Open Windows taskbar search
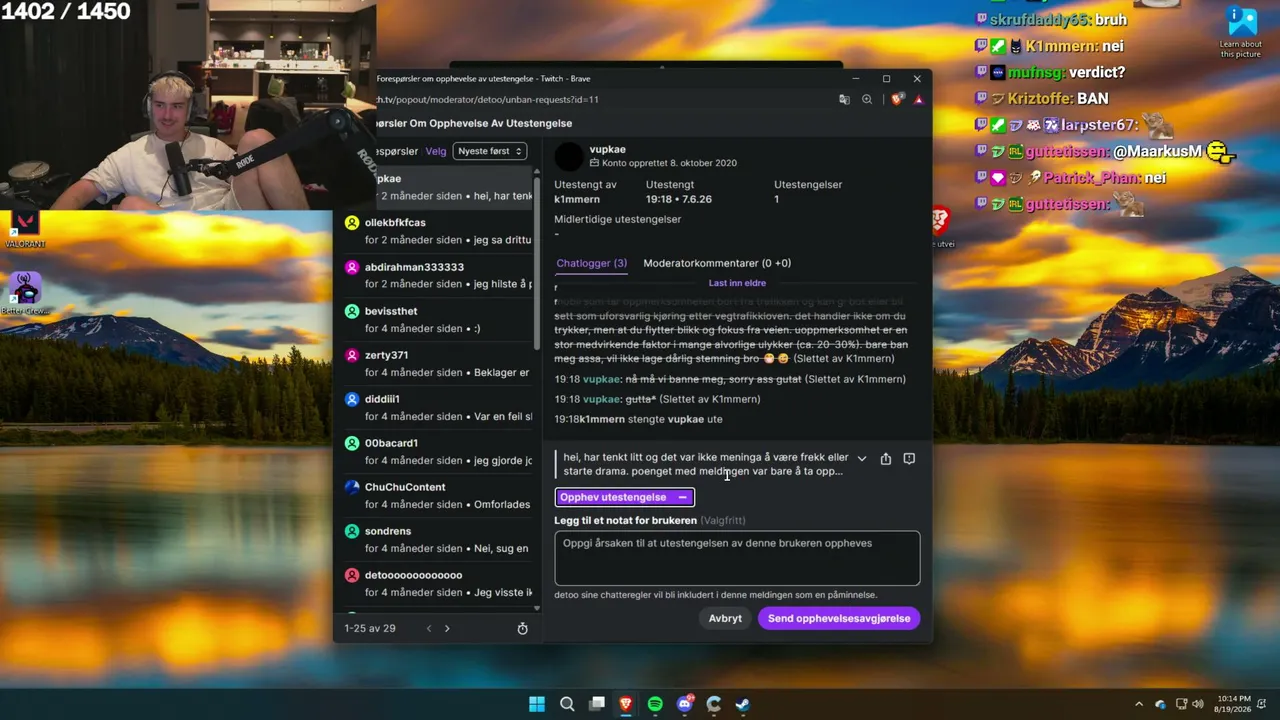Viewport: 1280px width, 720px height. click(x=567, y=704)
